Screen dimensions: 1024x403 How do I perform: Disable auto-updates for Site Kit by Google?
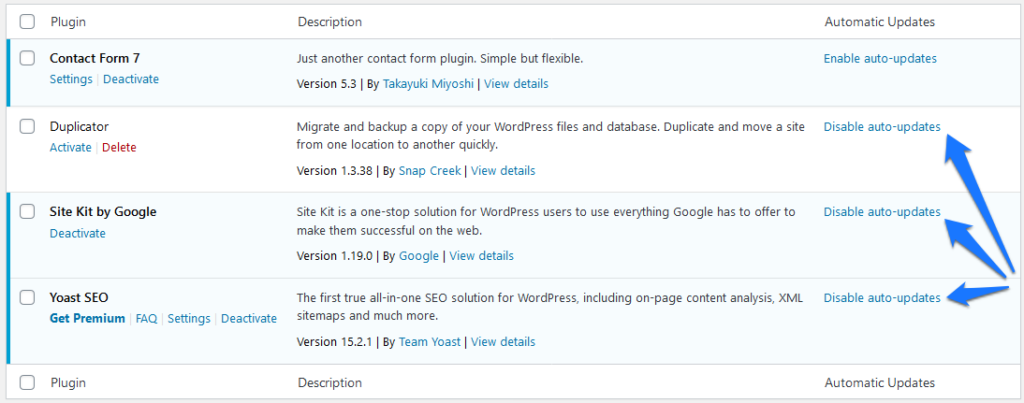pyautogui.click(x=882, y=212)
